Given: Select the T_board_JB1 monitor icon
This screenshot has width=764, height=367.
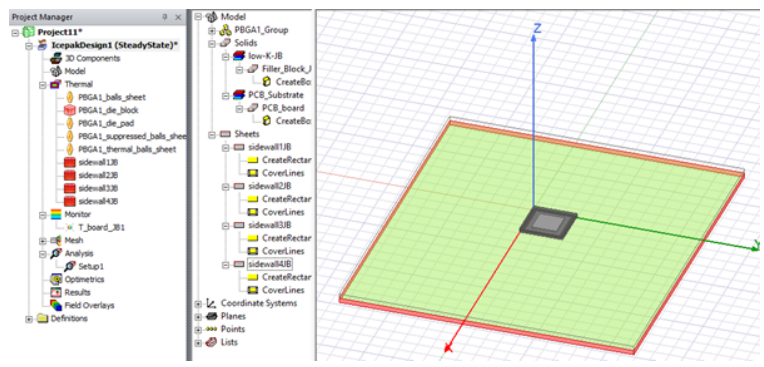Looking at the screenshot, I should tap(70, 227).
